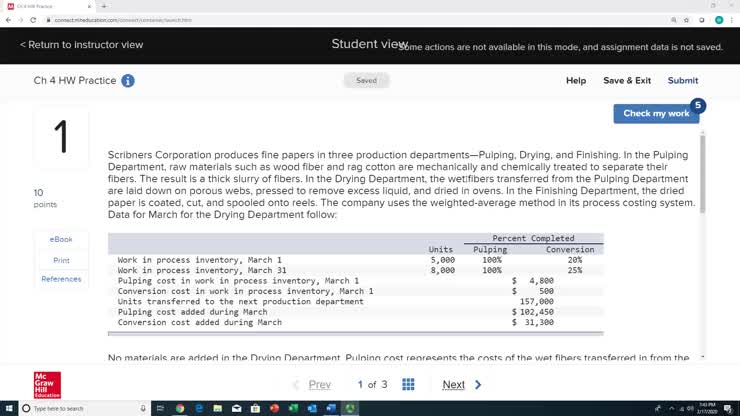740x416 pixels.
Task: Click Save & Exit
Action: (x=627, y=81)
